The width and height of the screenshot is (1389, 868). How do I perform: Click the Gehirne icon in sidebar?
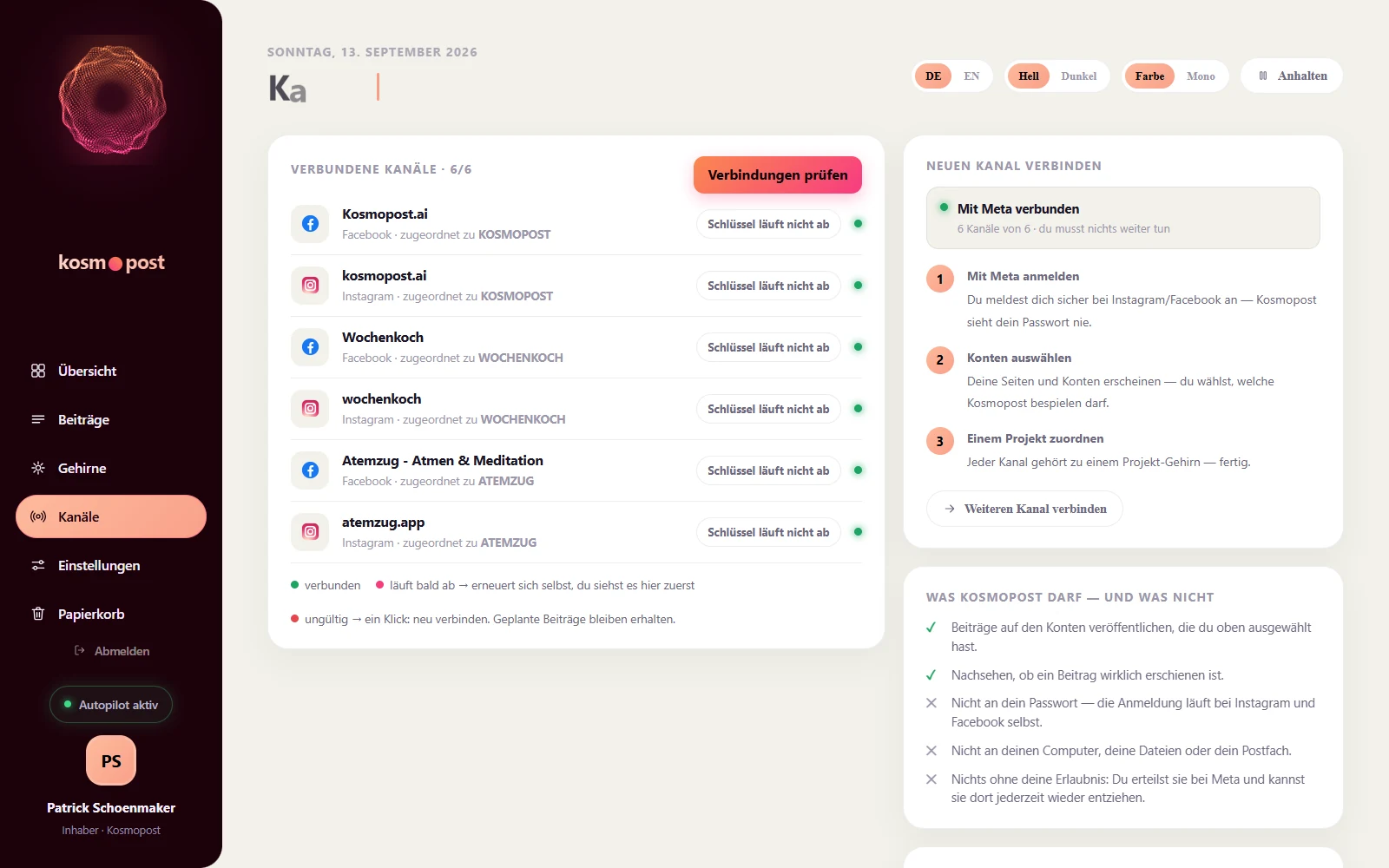click(x=38, y=468)
